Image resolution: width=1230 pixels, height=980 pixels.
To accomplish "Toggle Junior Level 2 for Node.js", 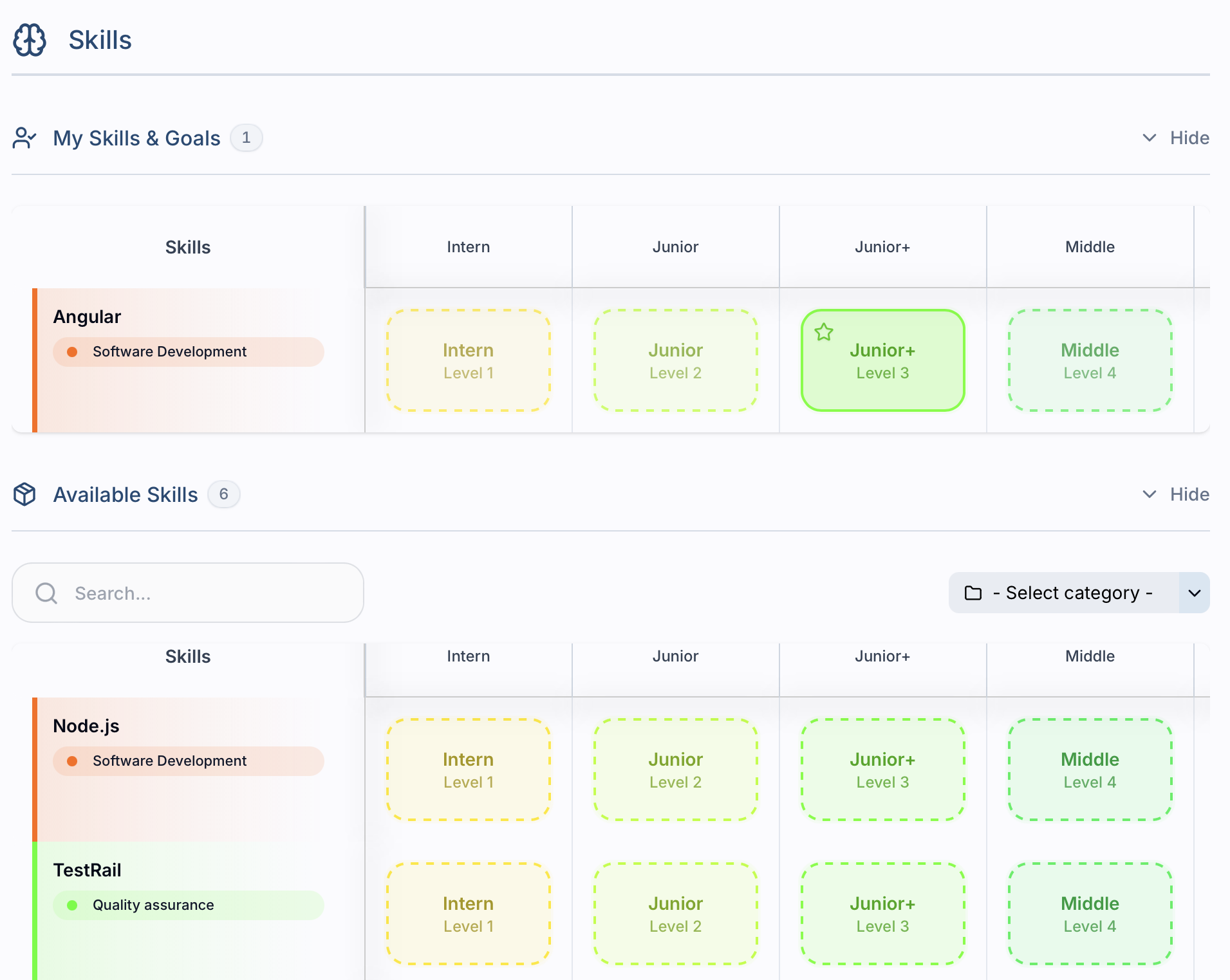I will pos(675,770).
